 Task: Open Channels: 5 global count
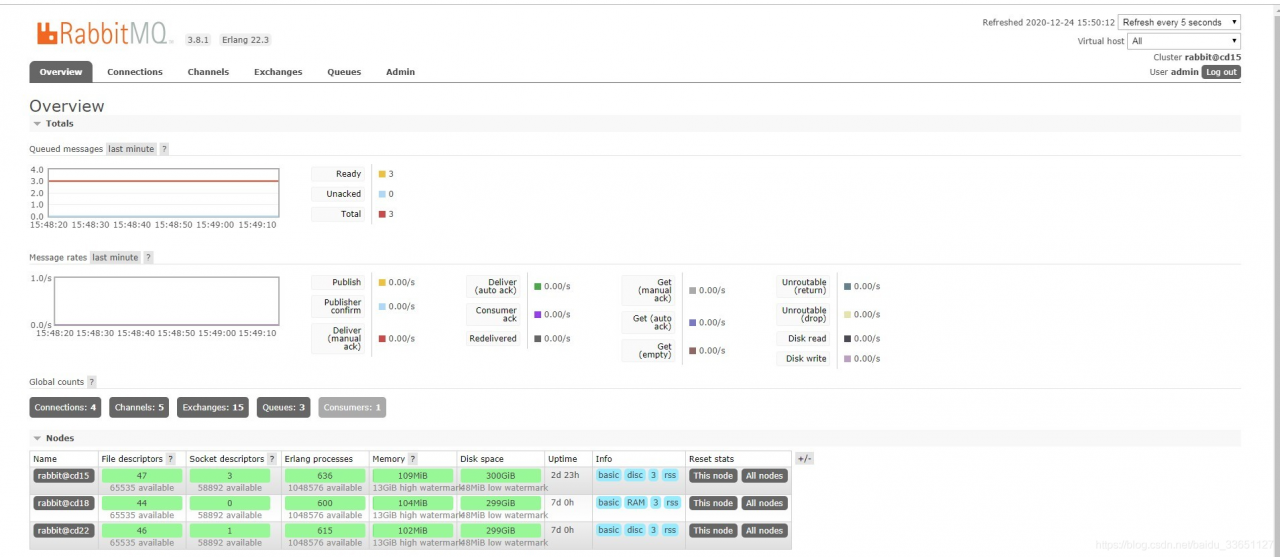(x=139, y=408)
